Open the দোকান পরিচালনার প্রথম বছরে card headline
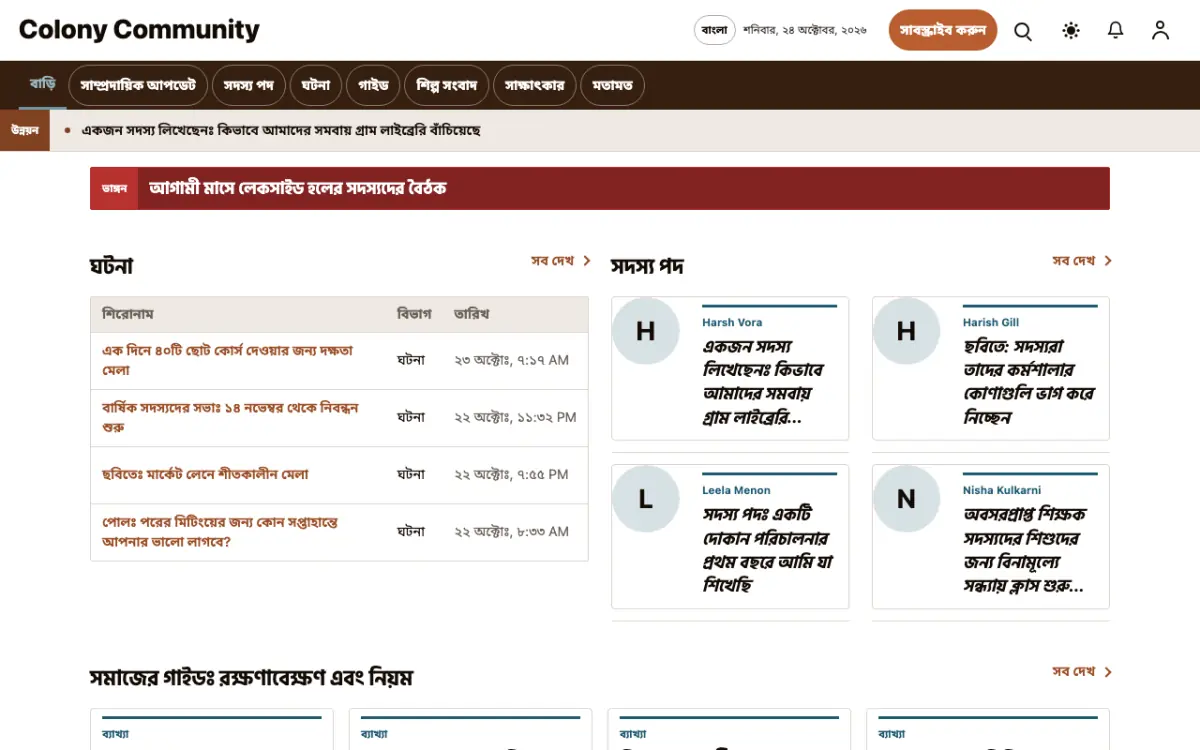1200x750 pixels. point(768,550)
